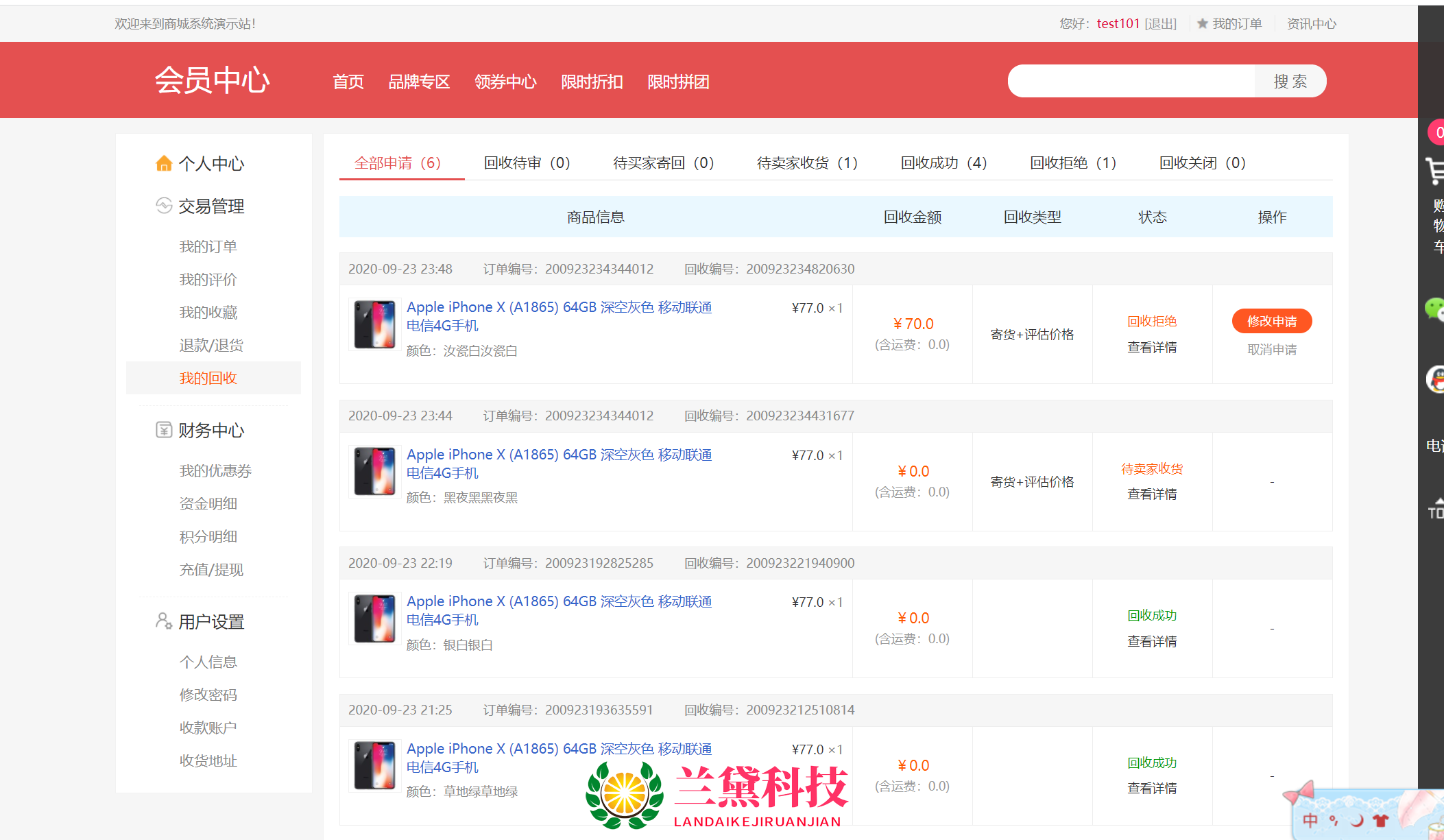Image resolution: width=1444 pixels, height=840 pixels.
Task: Click the WeChat icon in right sidebar
Action: click(x=1434, y=309)
